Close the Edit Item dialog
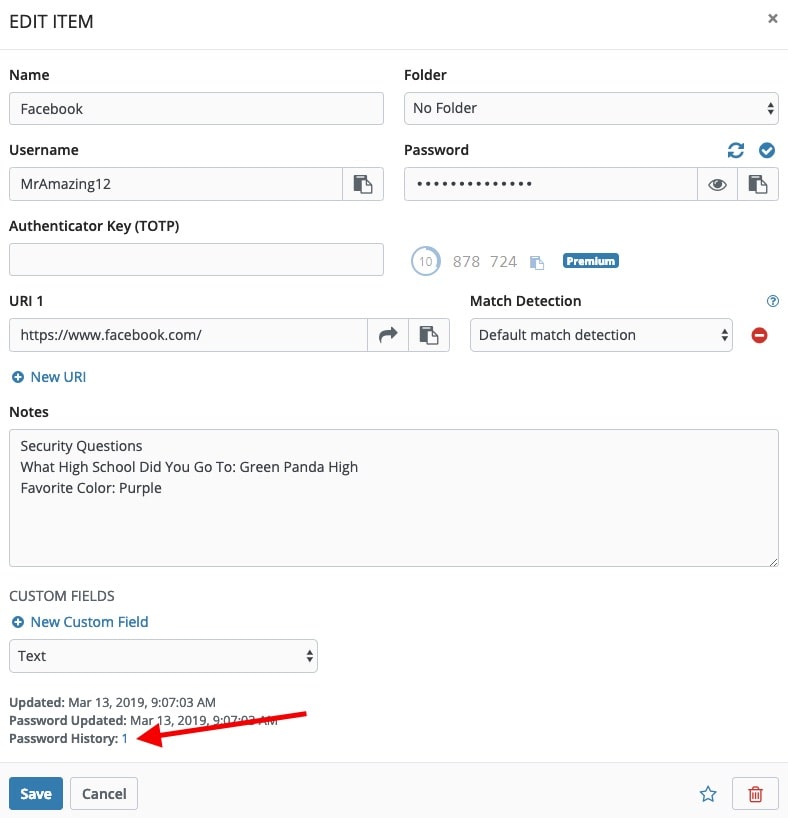 [772, 19]
